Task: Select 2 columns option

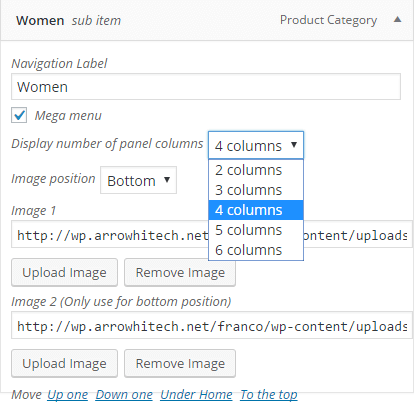Action: point(256,170)
